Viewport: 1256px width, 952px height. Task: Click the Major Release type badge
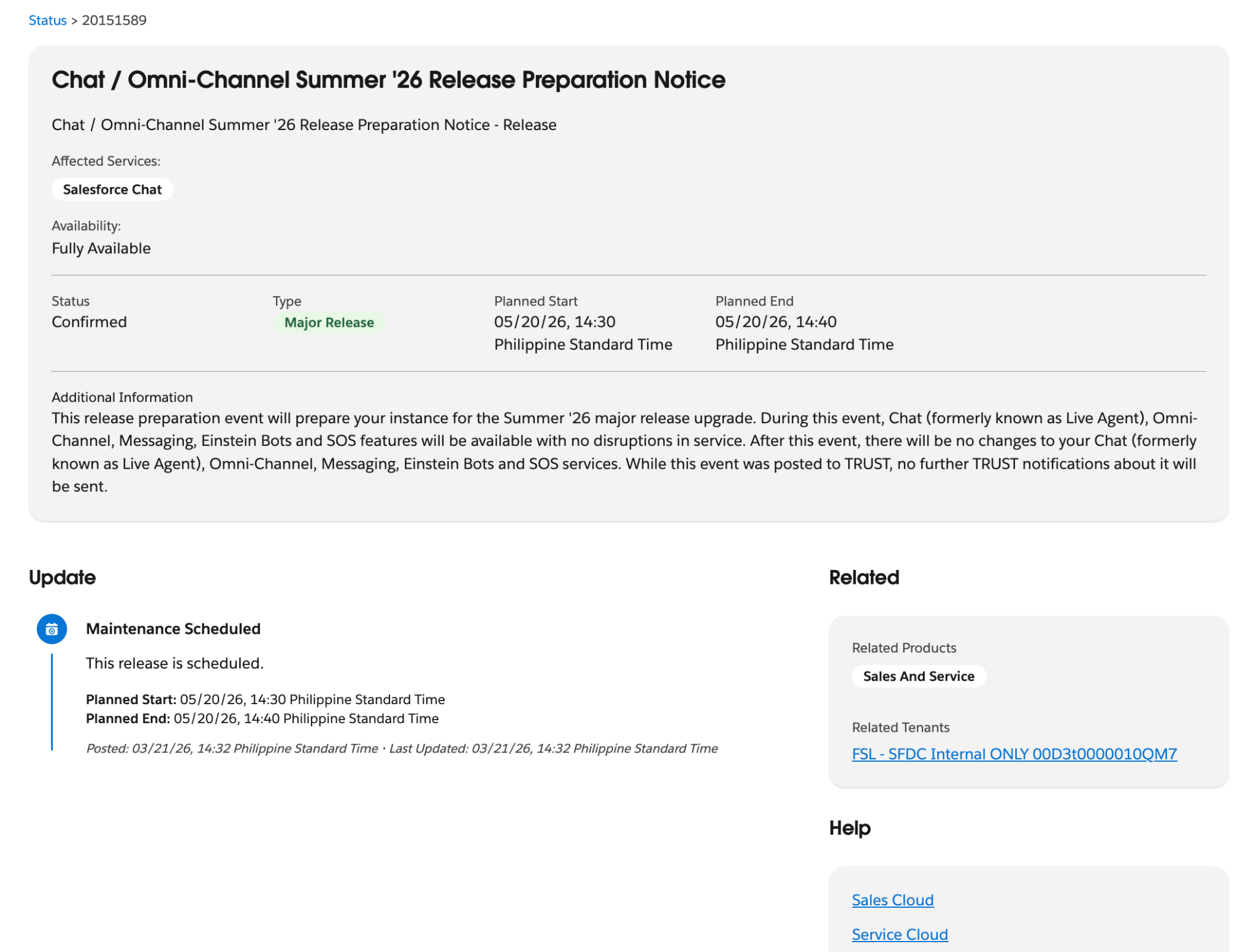(x=329, y=323)
